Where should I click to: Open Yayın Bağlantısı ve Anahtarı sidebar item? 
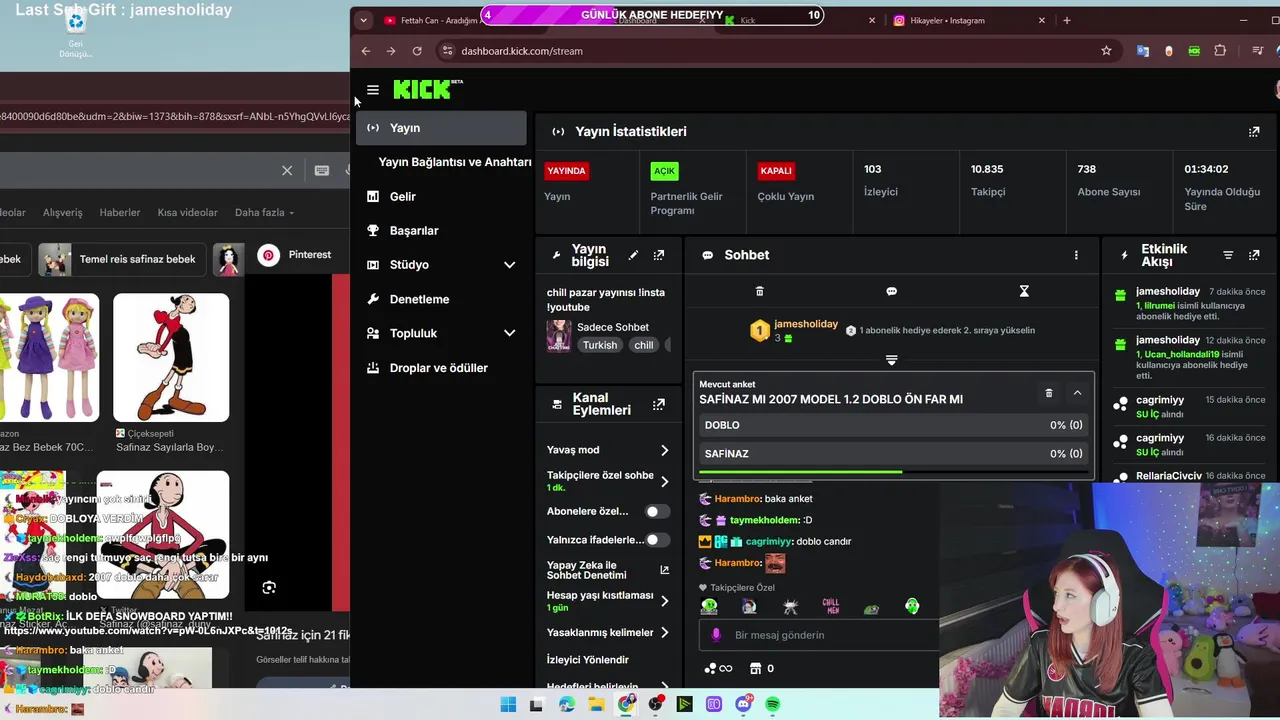[x=455, y=162]
